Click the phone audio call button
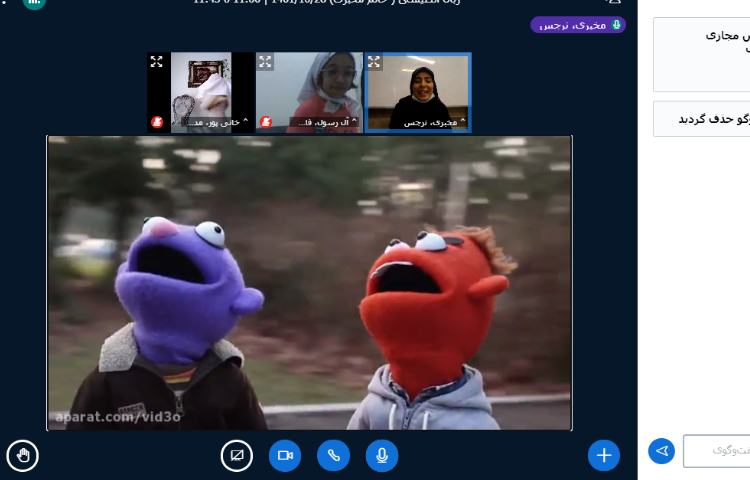Image resolution: width=750 pixels, height=480 pixels. coord(333,456)
